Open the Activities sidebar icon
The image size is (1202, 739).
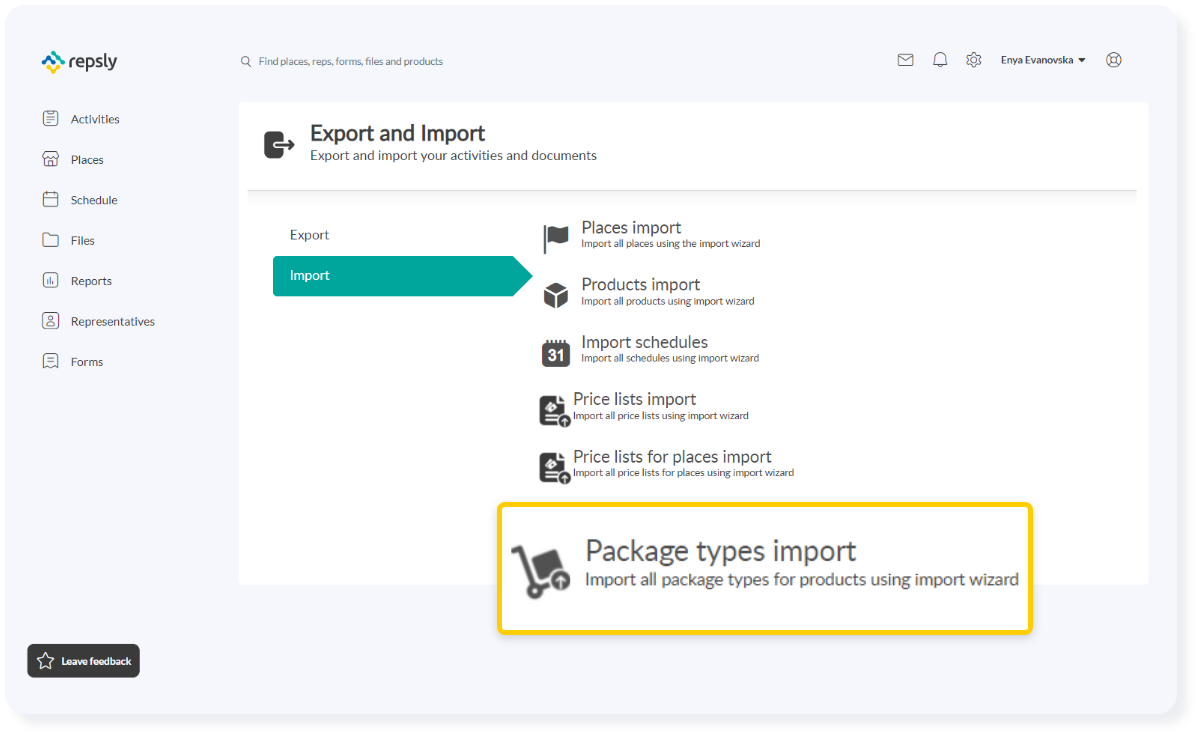[x=50, y=118]
